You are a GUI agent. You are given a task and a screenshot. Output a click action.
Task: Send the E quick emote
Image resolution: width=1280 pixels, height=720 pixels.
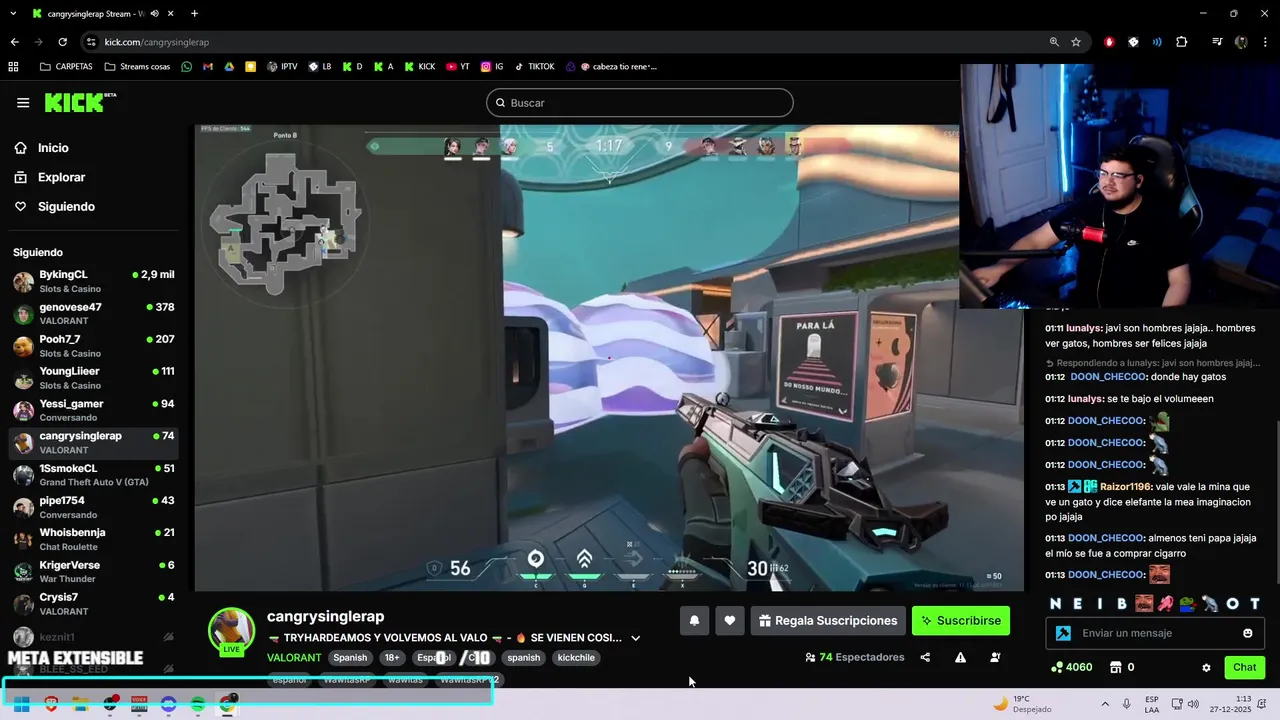pyautogui.click(x=1078, y=604)
